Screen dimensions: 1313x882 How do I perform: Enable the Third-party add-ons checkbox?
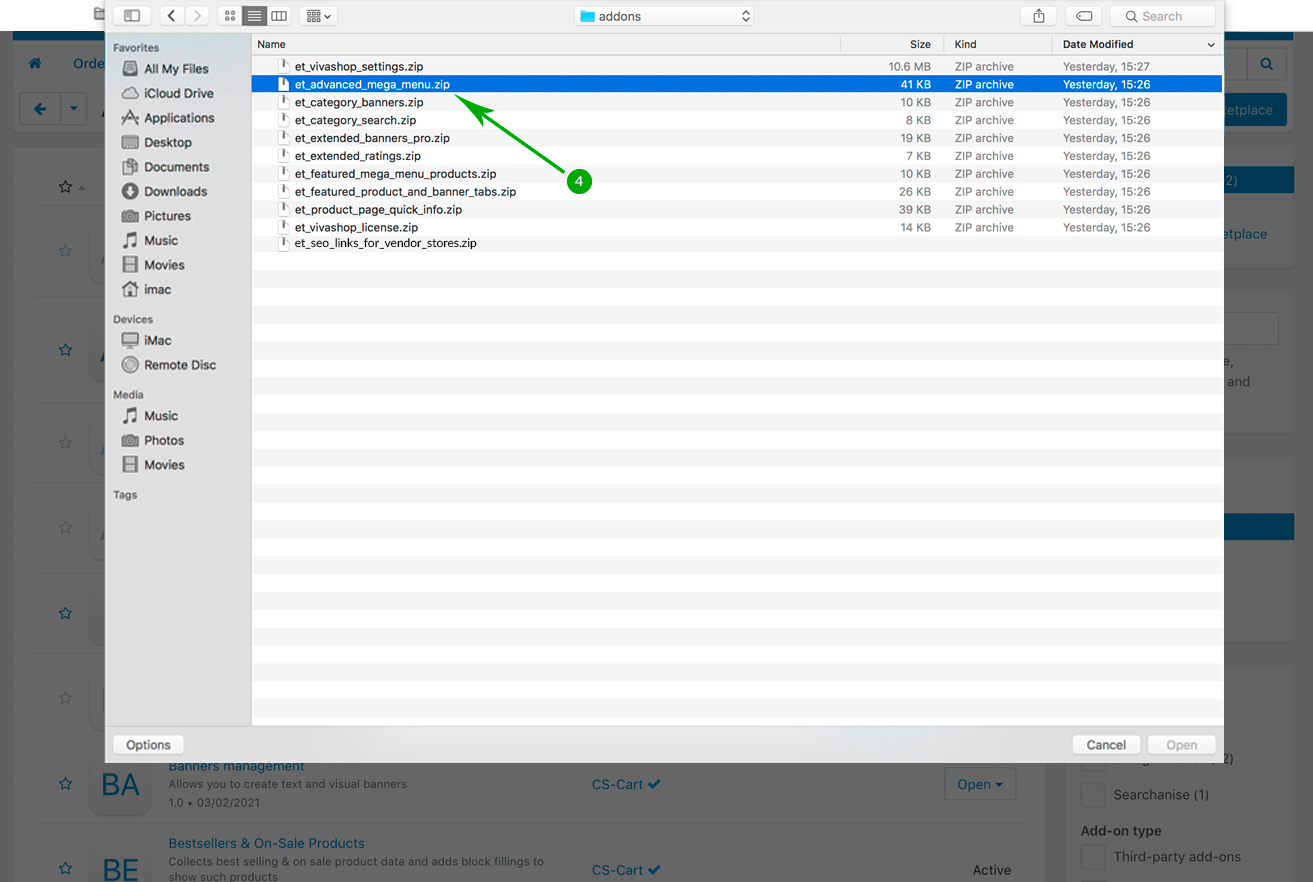(x=1093, y=857)
